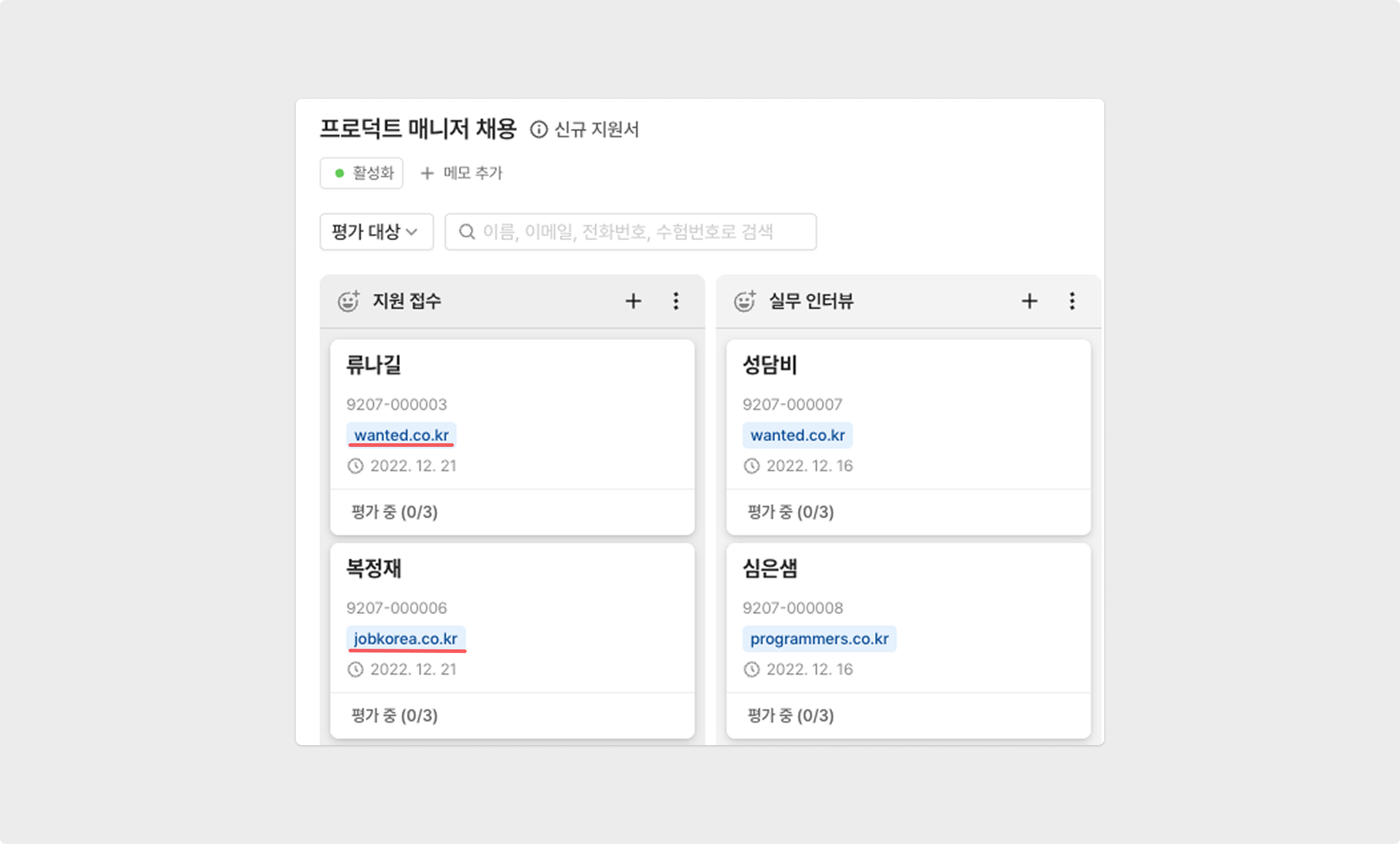Add a candidate to 지원 접수 column
Viewport: 1400px width, 844px height.
[633, 301]
